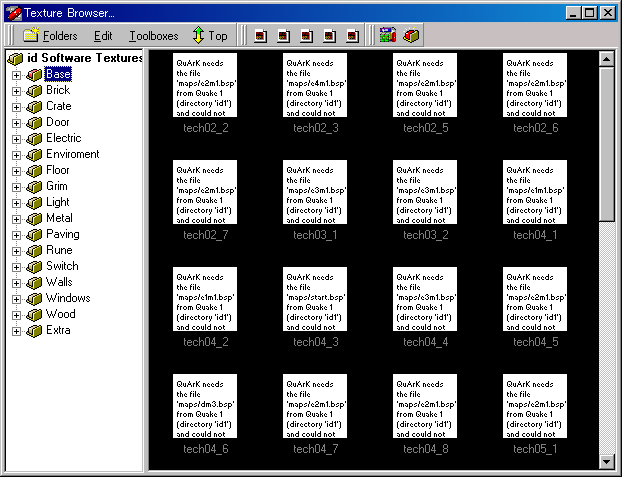Select the tech04_1 texture thumbnail
Image resolution: width=622 pixels, height=477 pixels.
pyautogui.click(x=535, y=192)
